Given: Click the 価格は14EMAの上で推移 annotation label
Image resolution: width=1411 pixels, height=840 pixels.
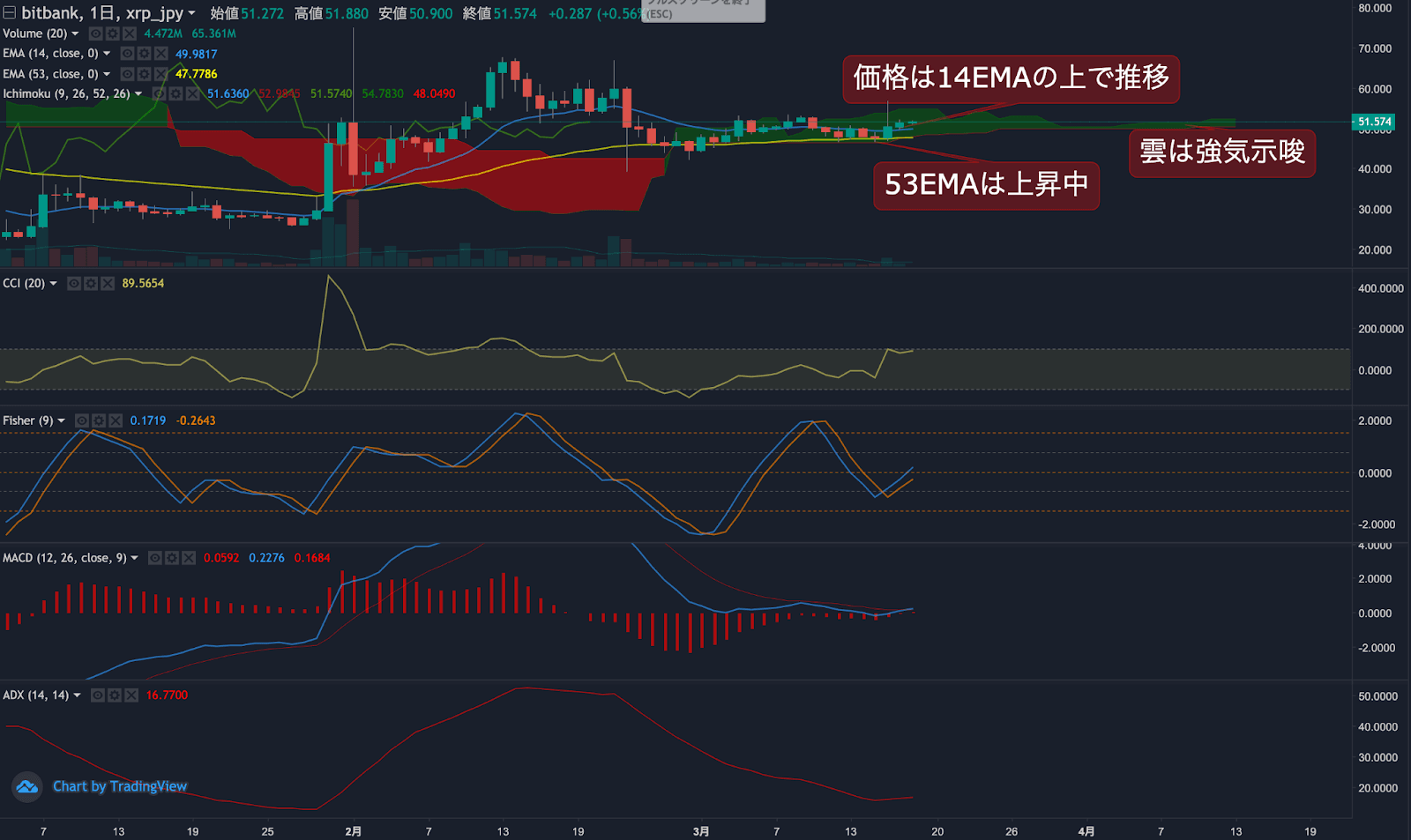Looking at the screenshot, I should 1011,78.
